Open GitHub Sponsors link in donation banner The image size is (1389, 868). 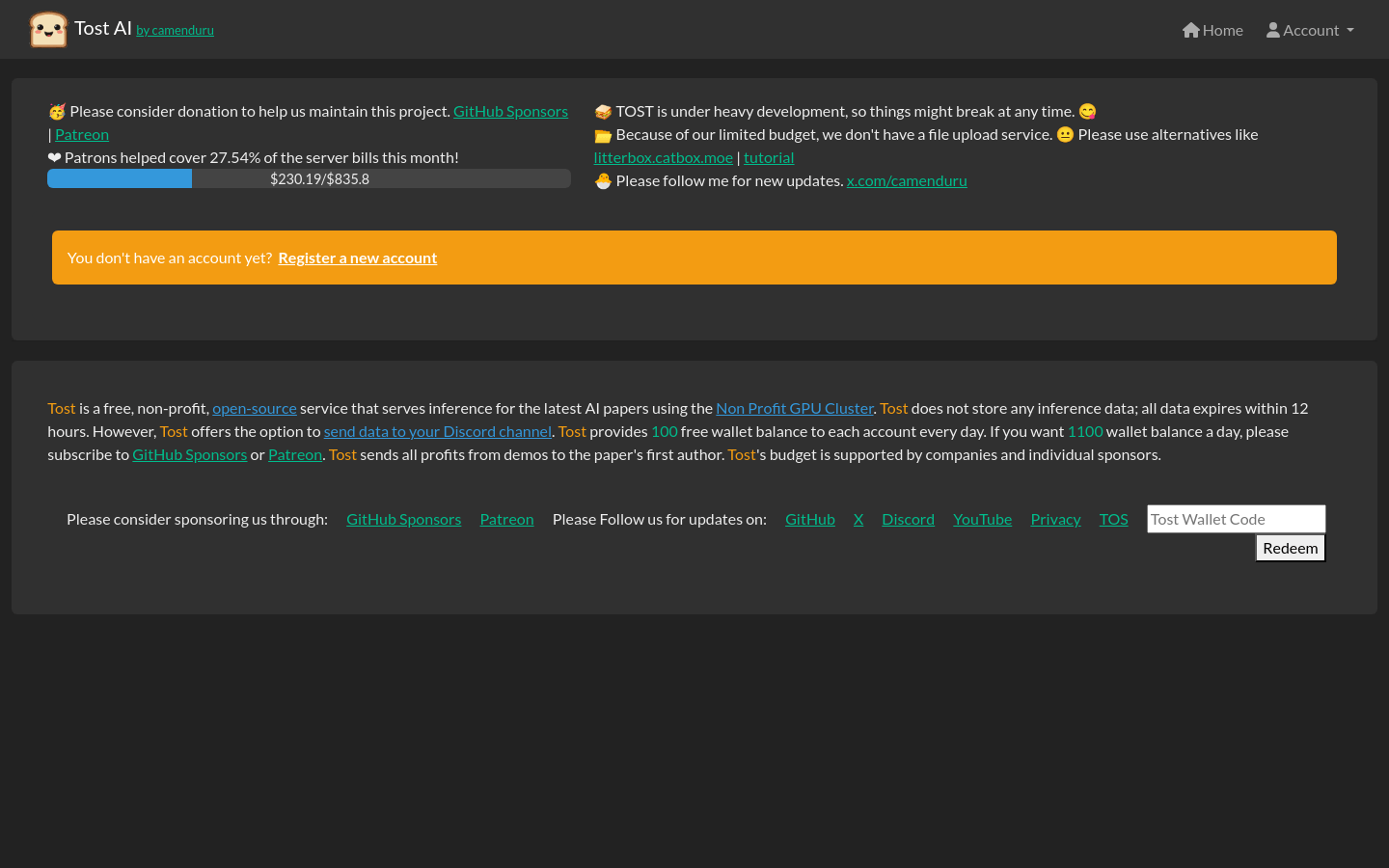[x=510, y=111]
